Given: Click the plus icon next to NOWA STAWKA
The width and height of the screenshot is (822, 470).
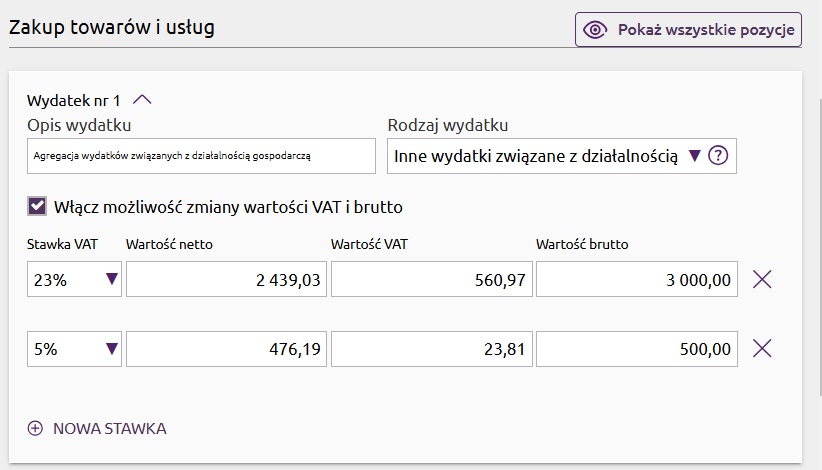Looking at the screenshot, I should click(35, 429).
